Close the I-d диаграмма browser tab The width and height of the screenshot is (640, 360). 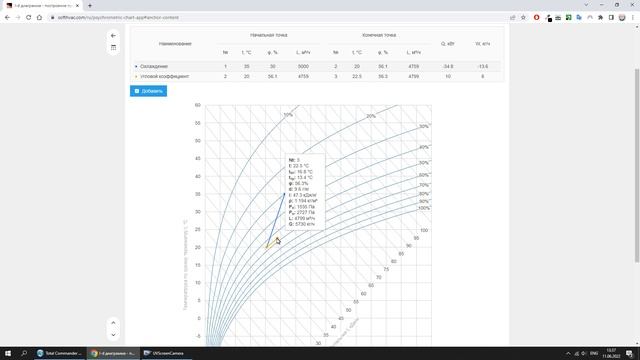click(77, 6)
